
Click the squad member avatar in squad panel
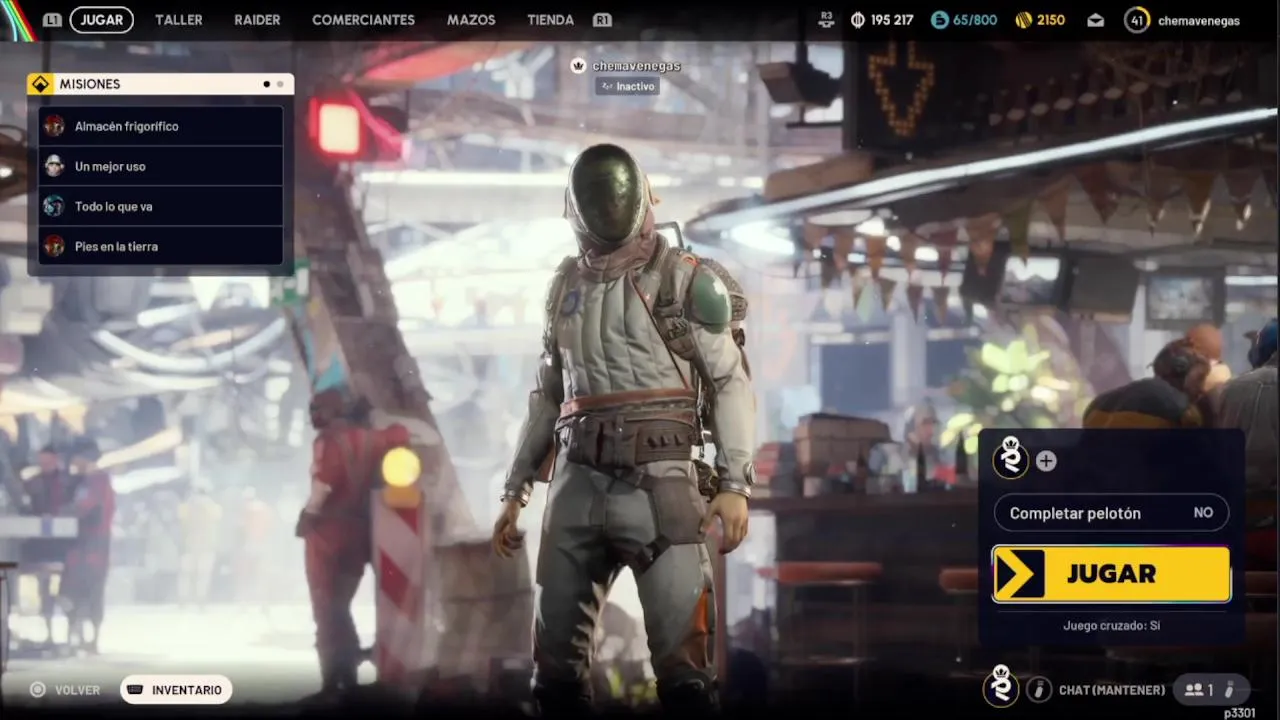[1011, 458]
